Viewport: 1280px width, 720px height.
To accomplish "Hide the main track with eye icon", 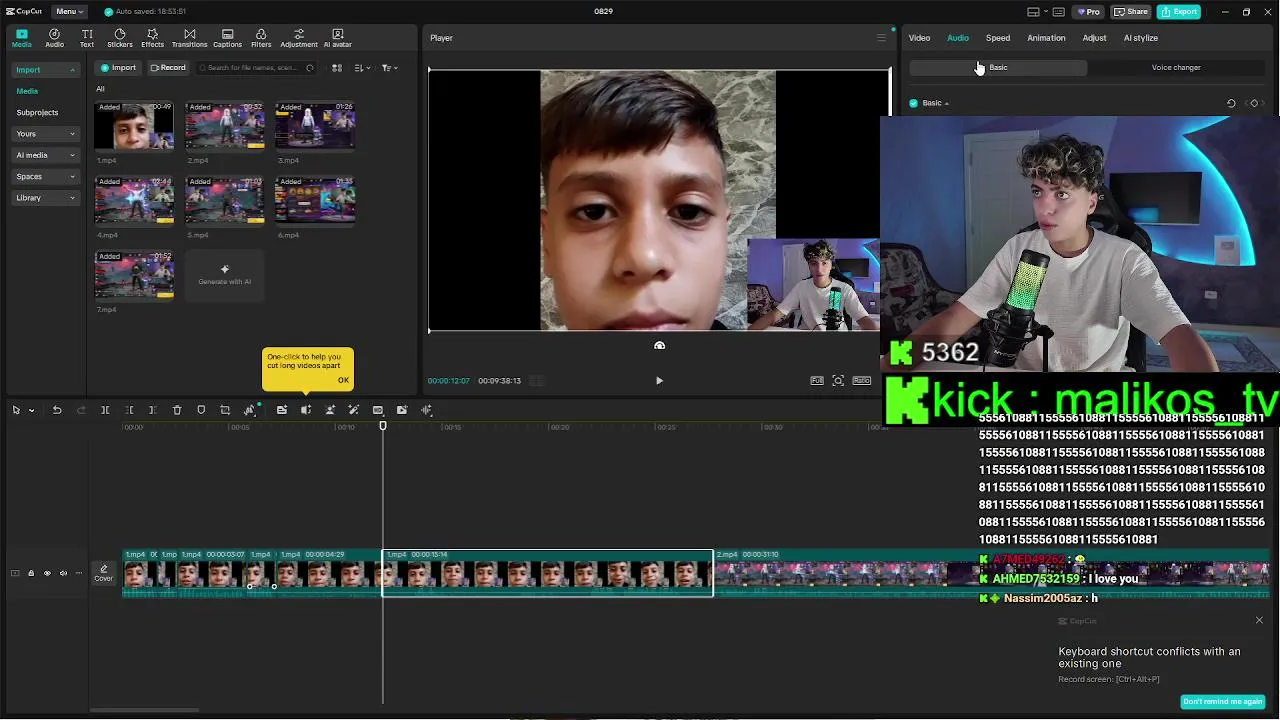I will [47, 573].
